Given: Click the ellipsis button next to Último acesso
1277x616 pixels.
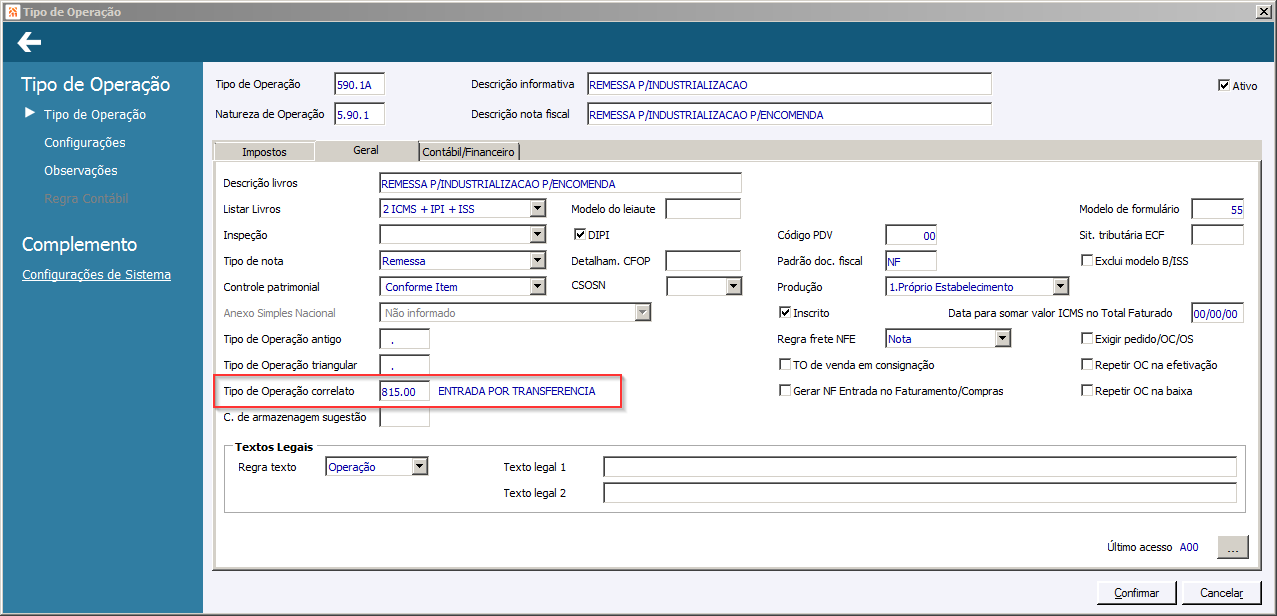Looking at the screenshot, I should click(x=1232, y=547).
